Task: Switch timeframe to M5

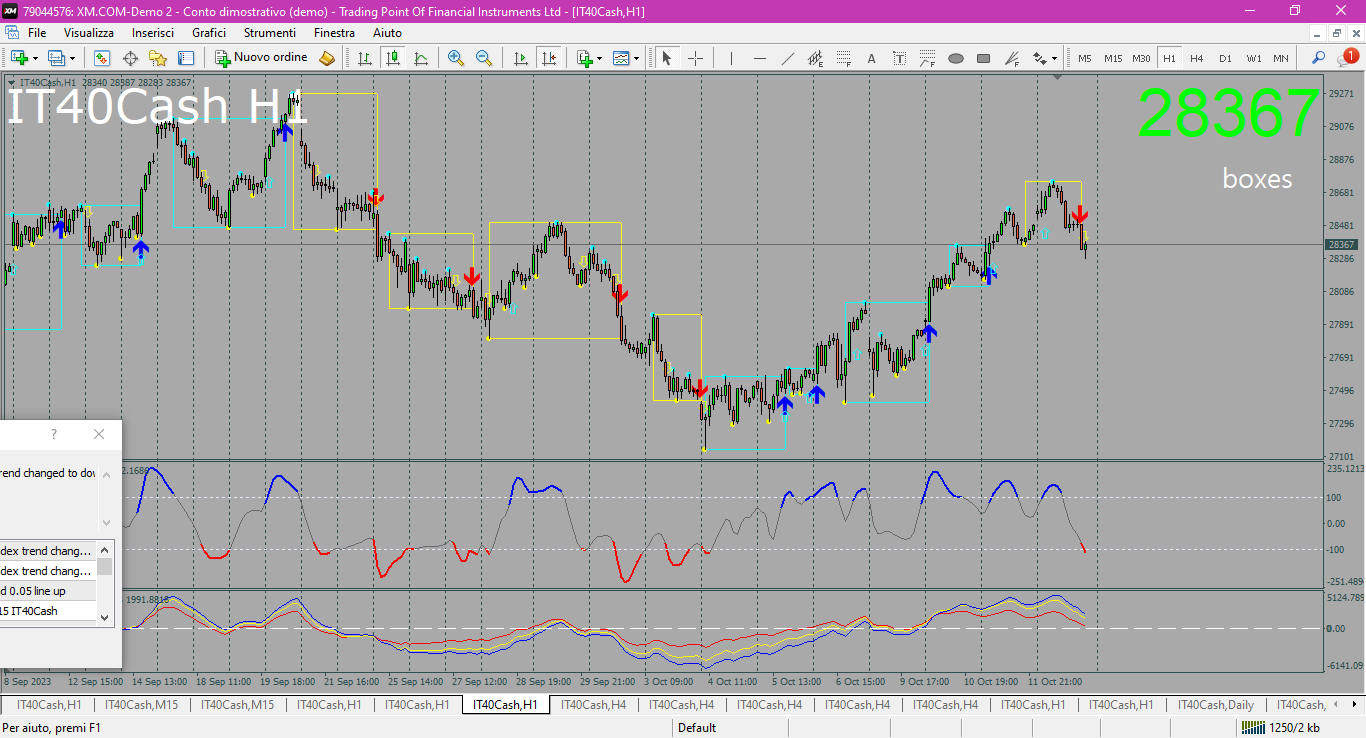Action: 1085,58
